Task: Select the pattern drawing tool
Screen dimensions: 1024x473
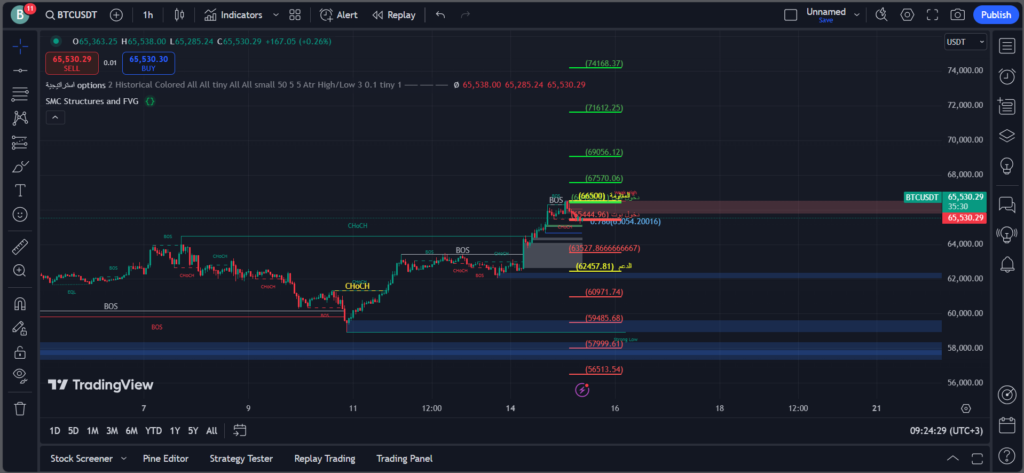Action: (x=20, y=118)
